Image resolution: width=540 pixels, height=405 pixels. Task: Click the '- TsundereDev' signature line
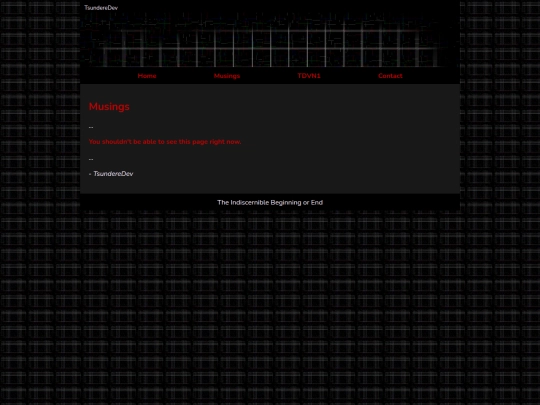(x=111, y=174)
